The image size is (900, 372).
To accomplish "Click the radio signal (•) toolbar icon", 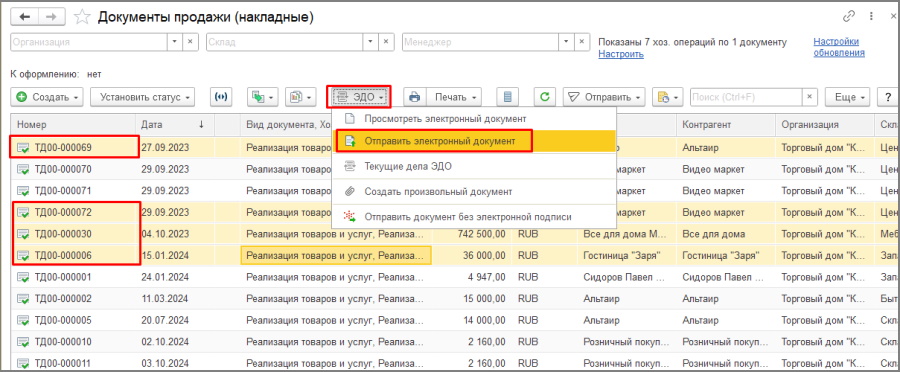I will point(221,97).
